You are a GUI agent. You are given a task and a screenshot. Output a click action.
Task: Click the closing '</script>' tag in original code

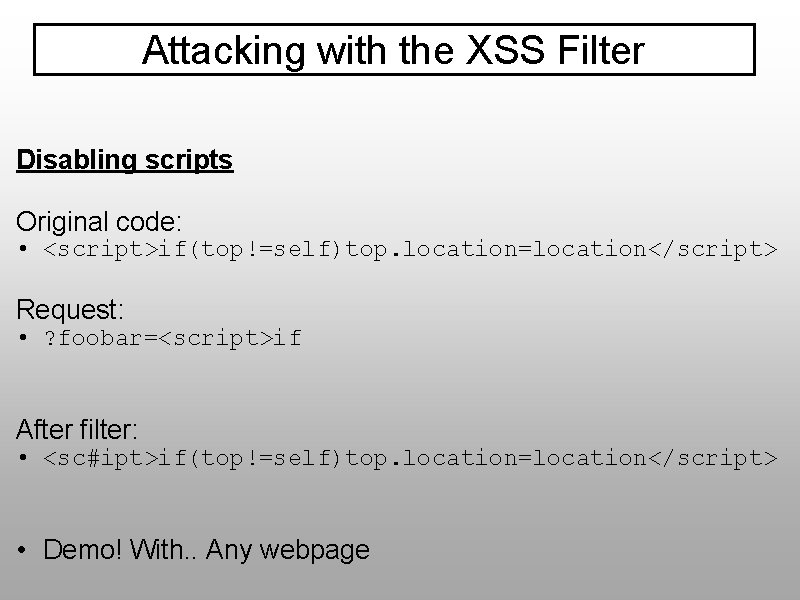pos(711,248)
